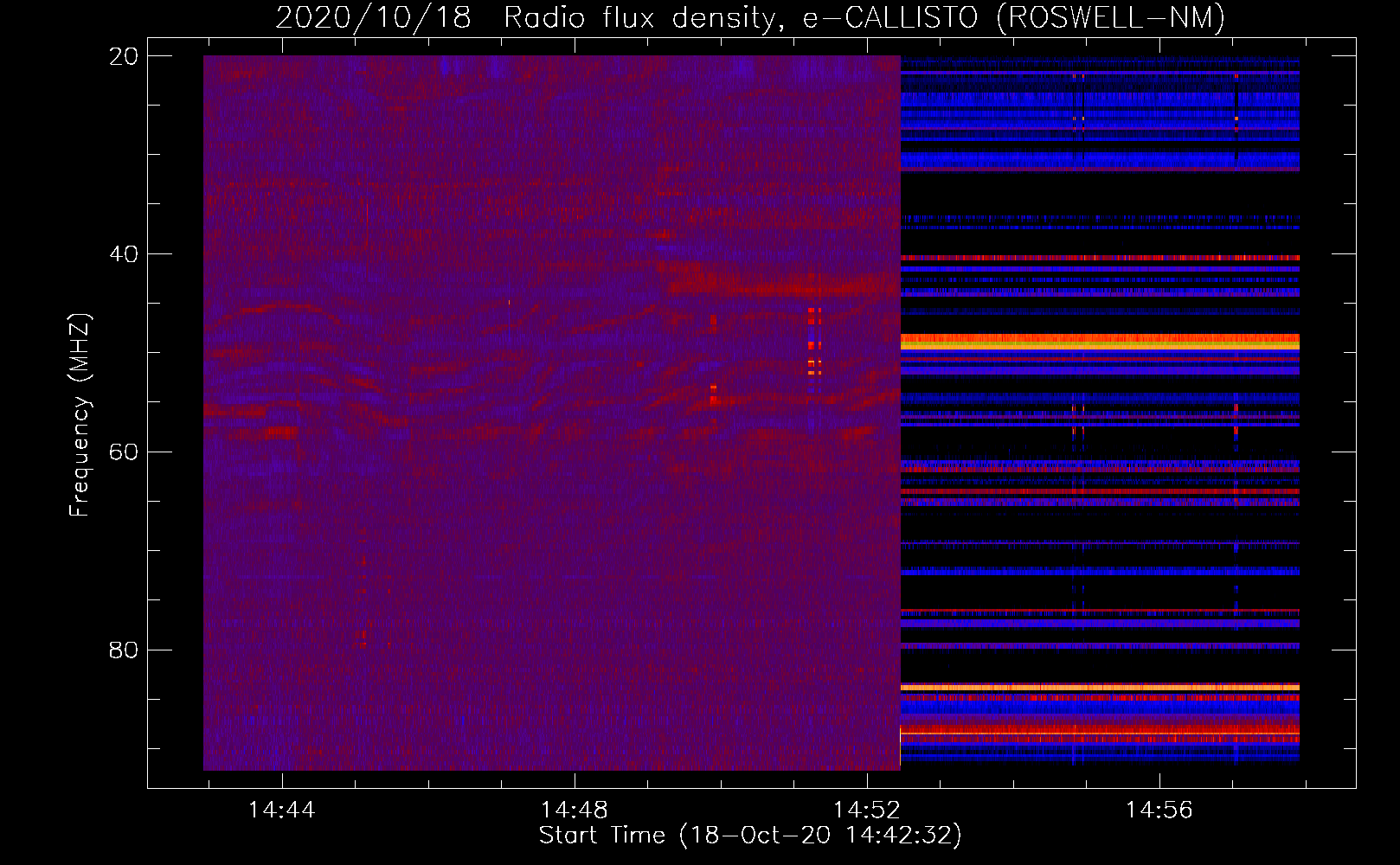Viewport: 1400px width, 865px height.
Task: Click the 14:52 time tick label
Action: click(x=866, y=811)
